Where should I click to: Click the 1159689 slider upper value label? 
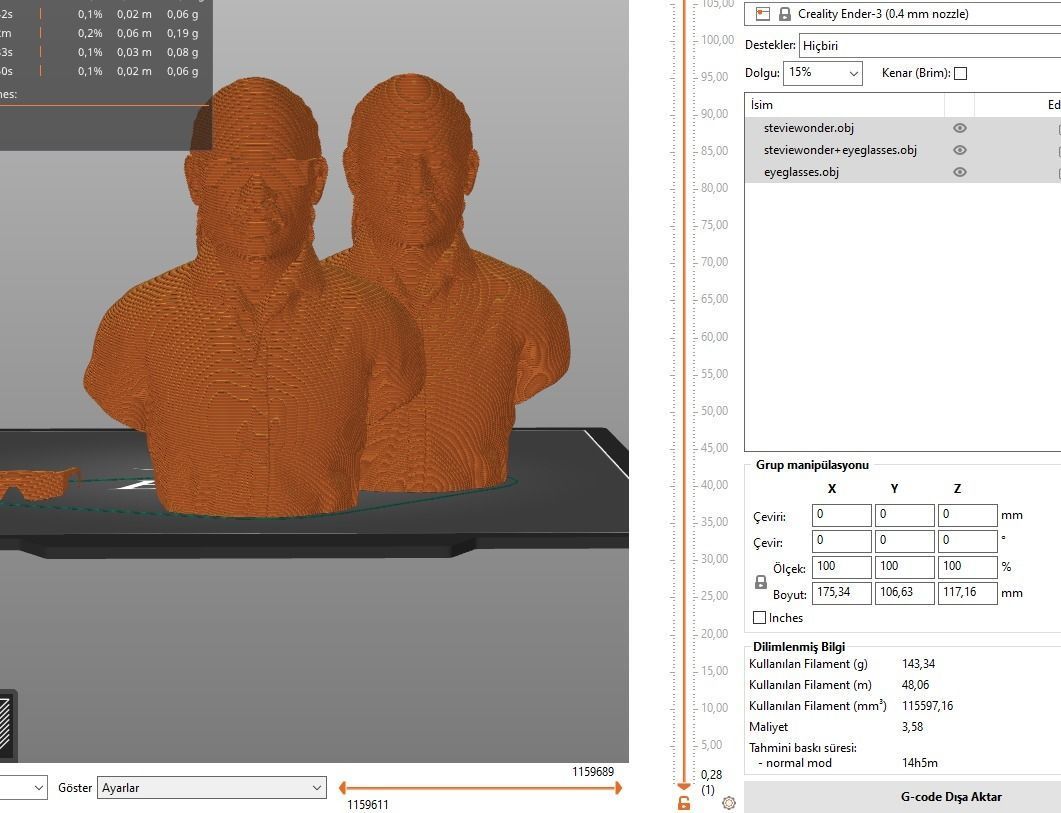[593, 772]
